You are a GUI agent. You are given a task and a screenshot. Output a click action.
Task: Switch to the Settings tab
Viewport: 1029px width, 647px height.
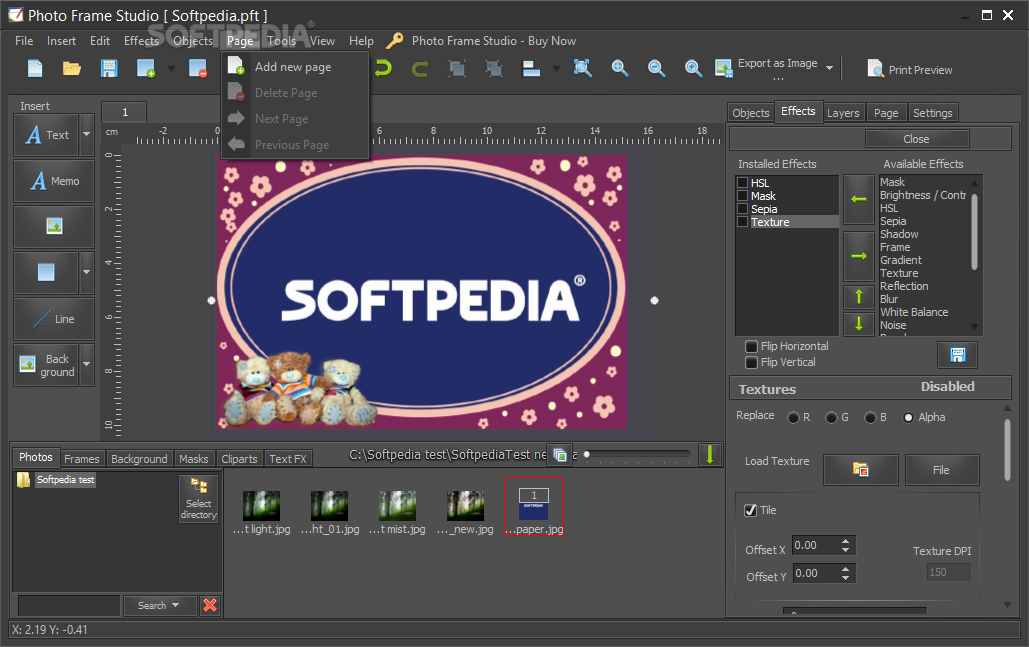(x=933, y=113)
